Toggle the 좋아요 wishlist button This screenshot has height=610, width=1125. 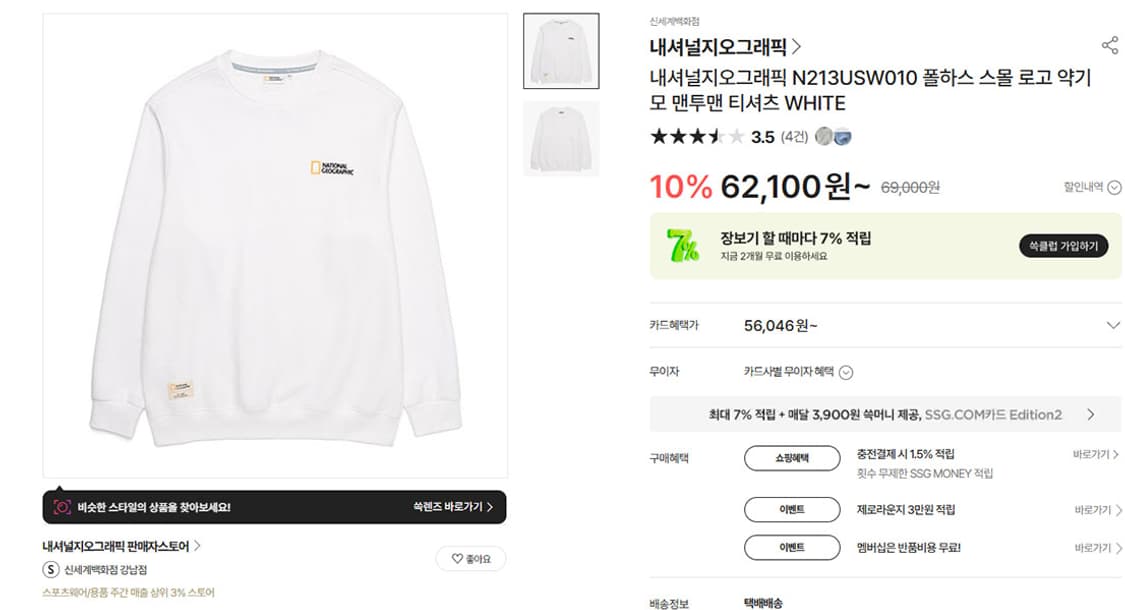(470, 558)
